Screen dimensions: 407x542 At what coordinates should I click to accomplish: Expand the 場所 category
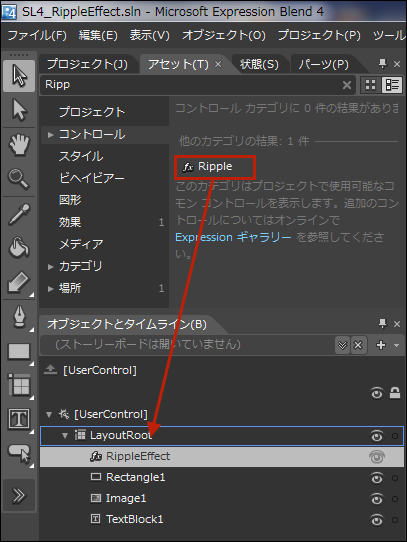[x=50, y=289]
